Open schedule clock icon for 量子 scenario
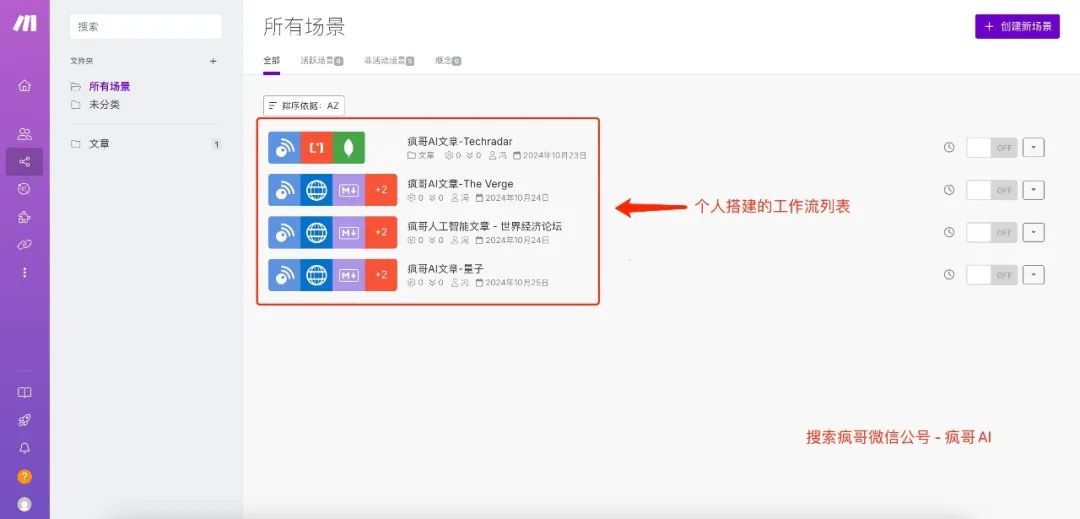The image size is (1080, 519). tap(949, 275)
